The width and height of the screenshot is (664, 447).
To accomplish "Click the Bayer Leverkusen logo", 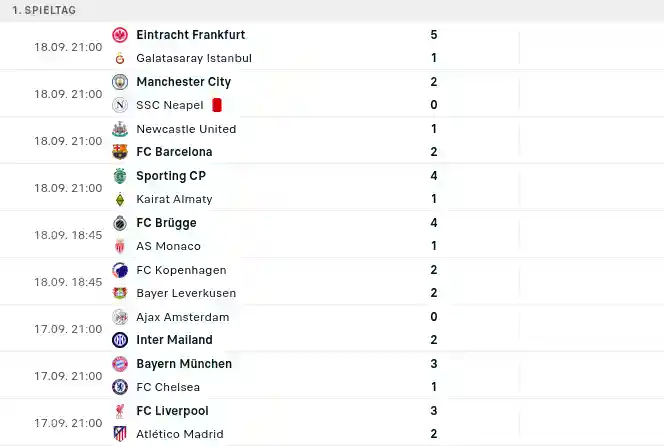I will [x=120, y=293].
